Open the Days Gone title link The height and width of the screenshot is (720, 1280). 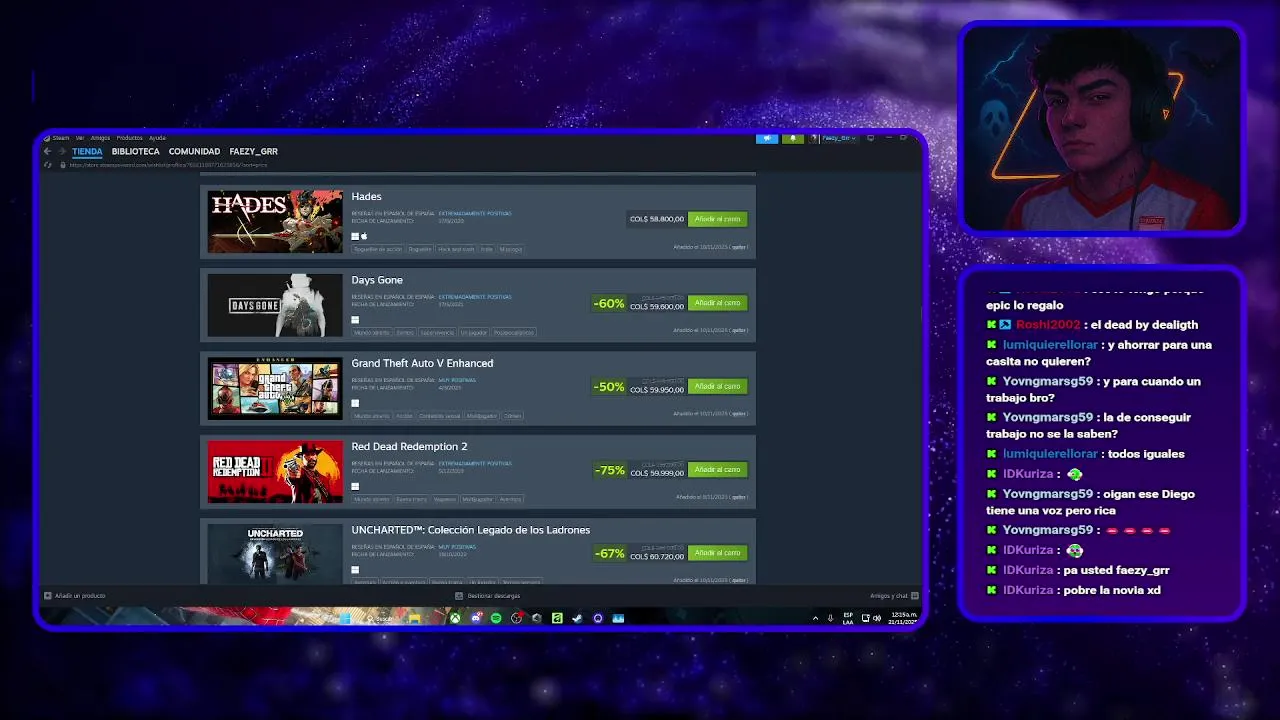pos(377,280)
